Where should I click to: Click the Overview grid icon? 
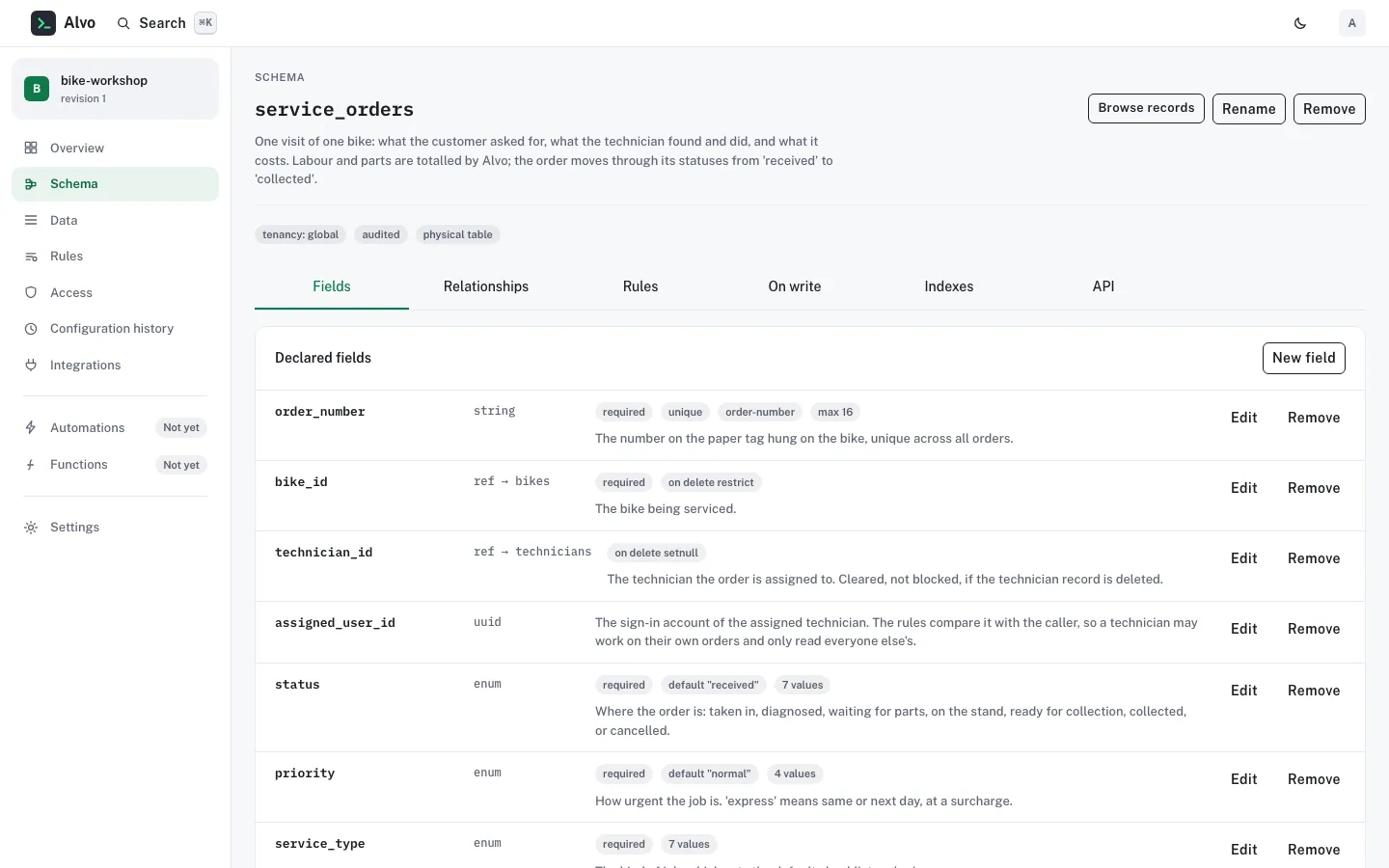tap(31, 148)
